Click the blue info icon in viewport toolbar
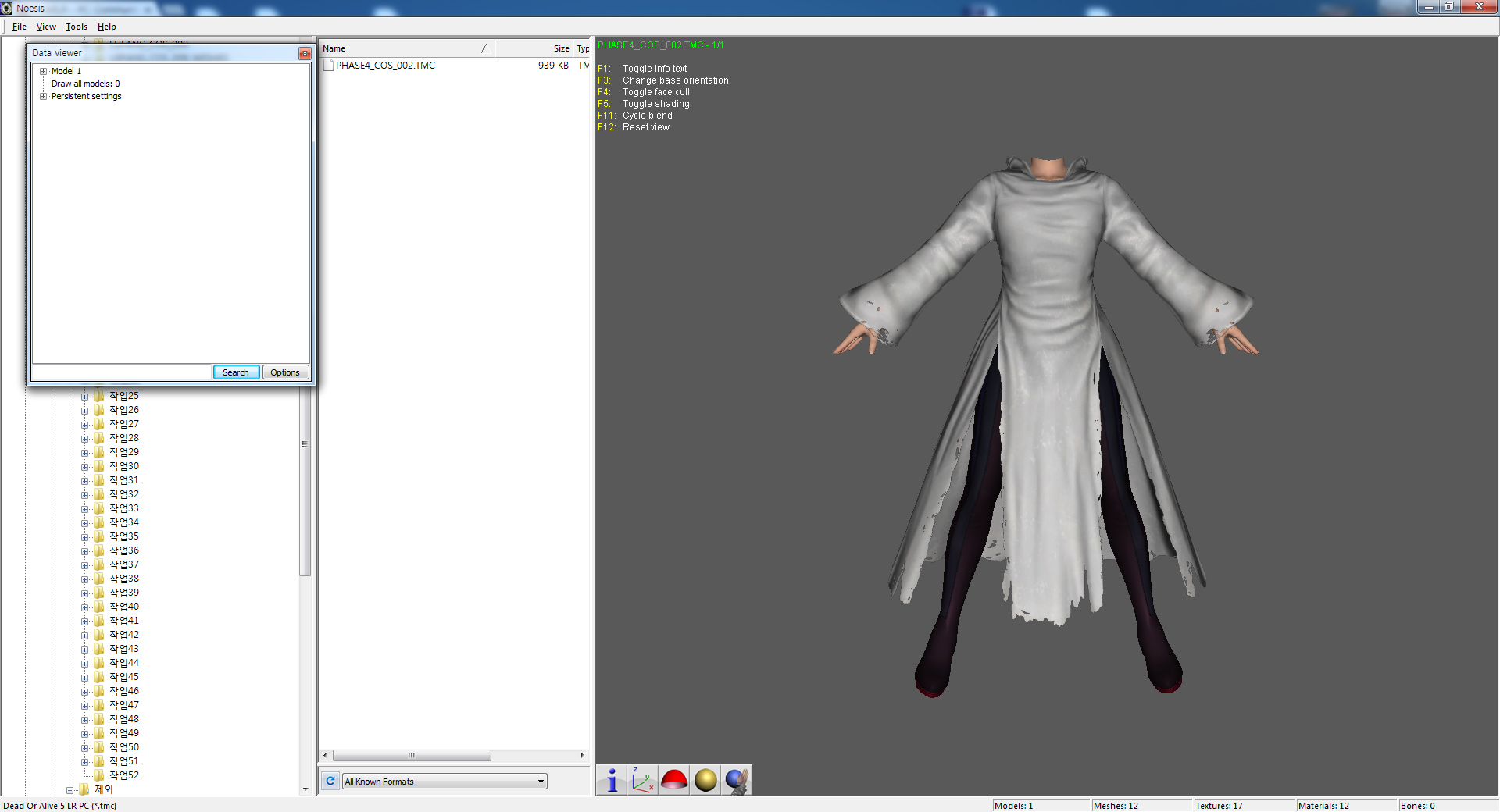The width and height of the screenshot is (1500, 812). [612, 780]
